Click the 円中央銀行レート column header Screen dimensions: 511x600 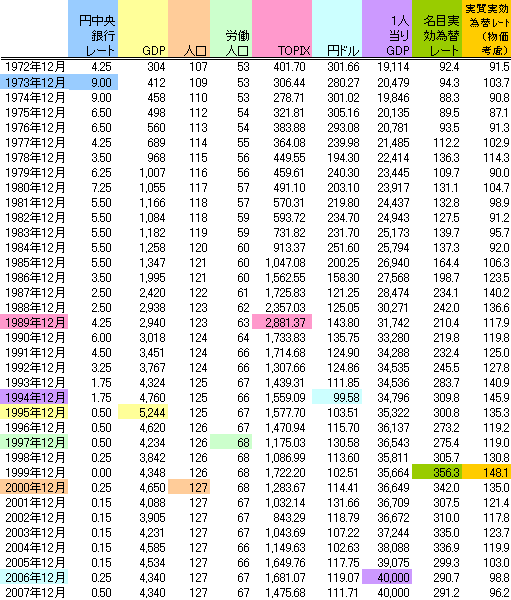point(93,28)
